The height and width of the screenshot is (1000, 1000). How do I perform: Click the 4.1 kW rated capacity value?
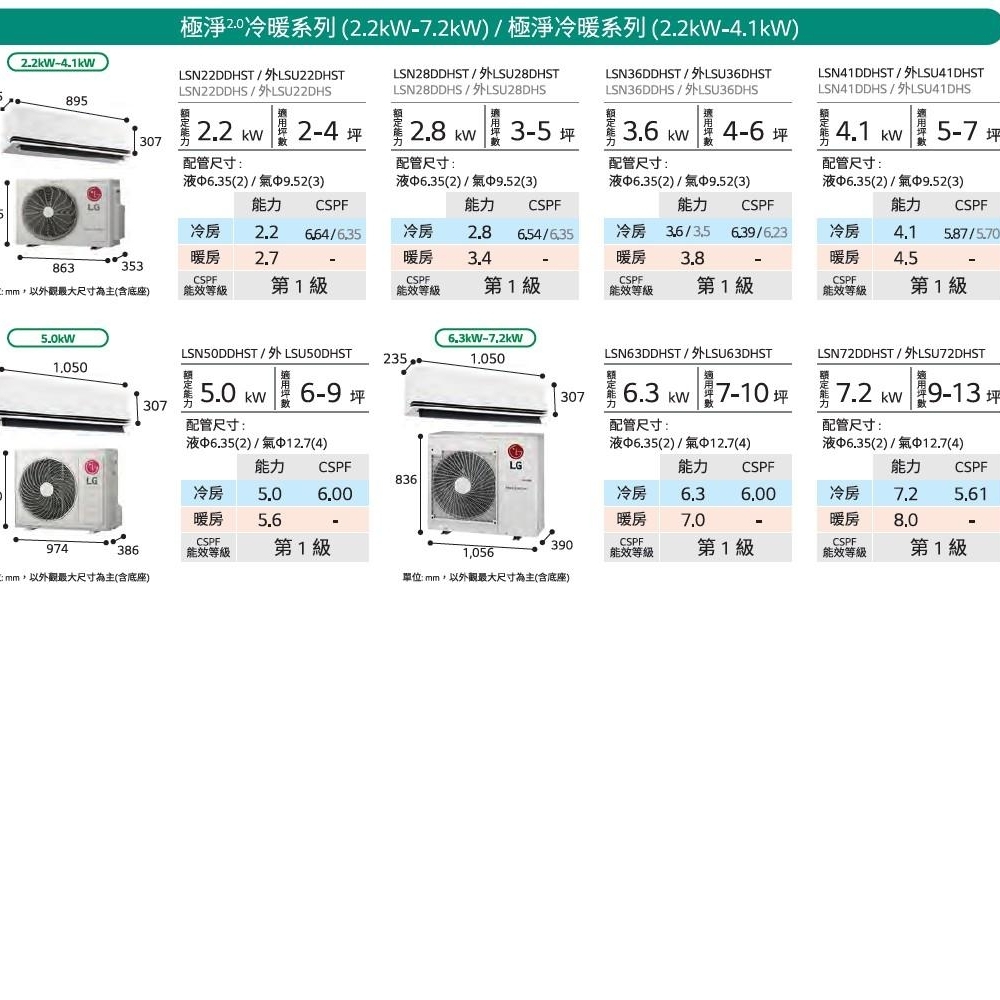click(x=869, y=132)
